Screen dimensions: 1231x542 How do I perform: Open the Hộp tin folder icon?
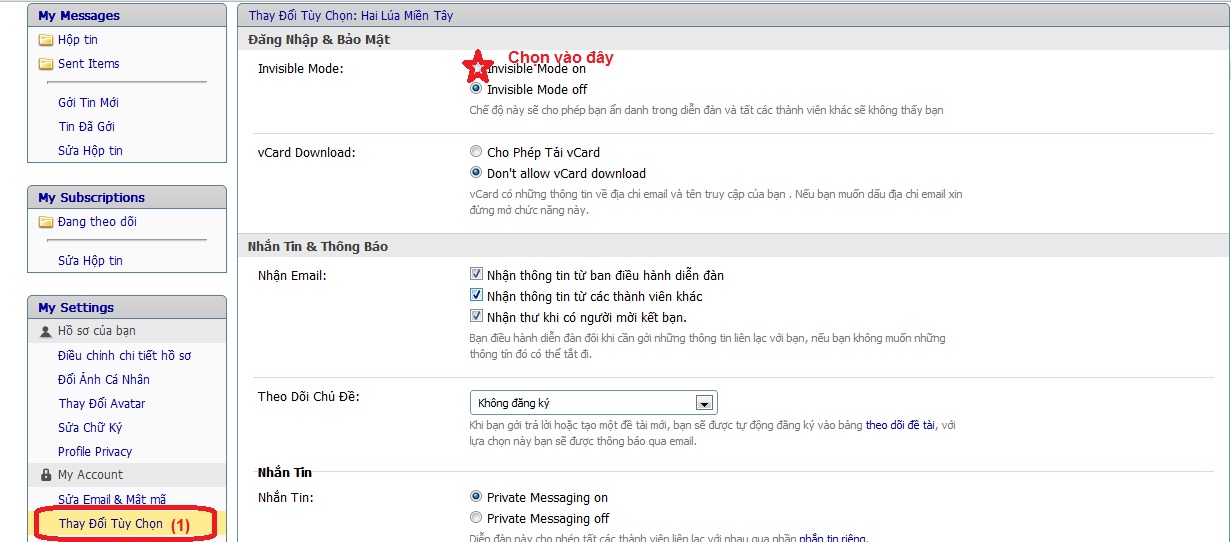coord(45,40)
